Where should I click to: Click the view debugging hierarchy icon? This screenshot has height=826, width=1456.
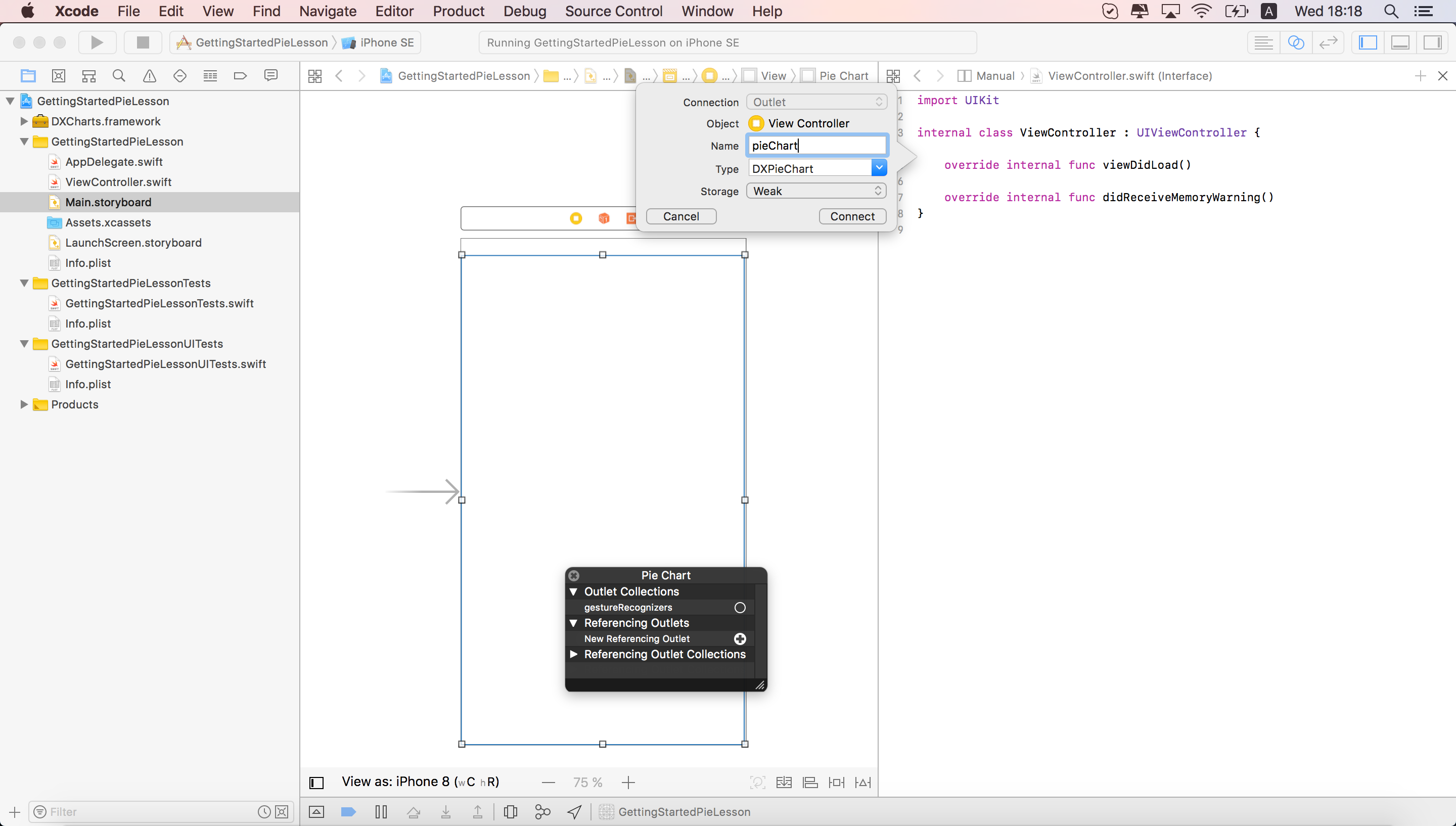(x=510, y=812)
